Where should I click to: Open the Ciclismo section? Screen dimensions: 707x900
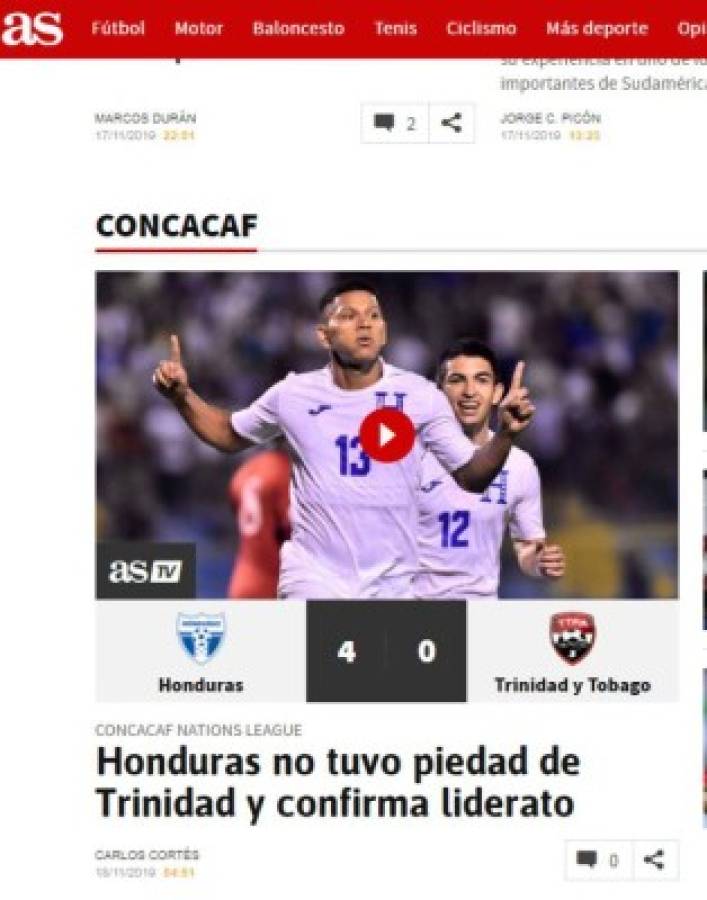(x=481, y=28)
